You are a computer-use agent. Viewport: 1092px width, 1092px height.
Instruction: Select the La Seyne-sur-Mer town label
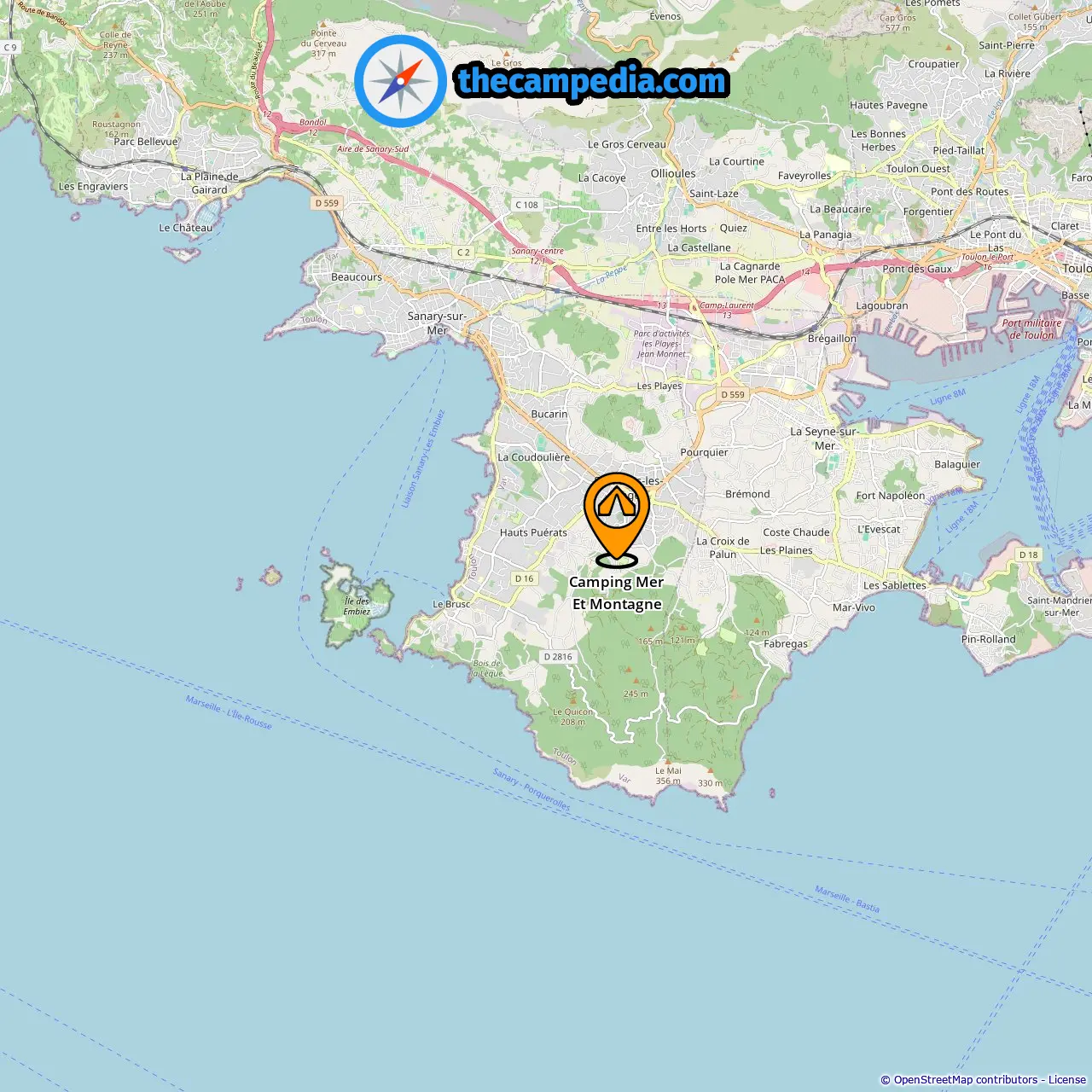coord(824,439)
